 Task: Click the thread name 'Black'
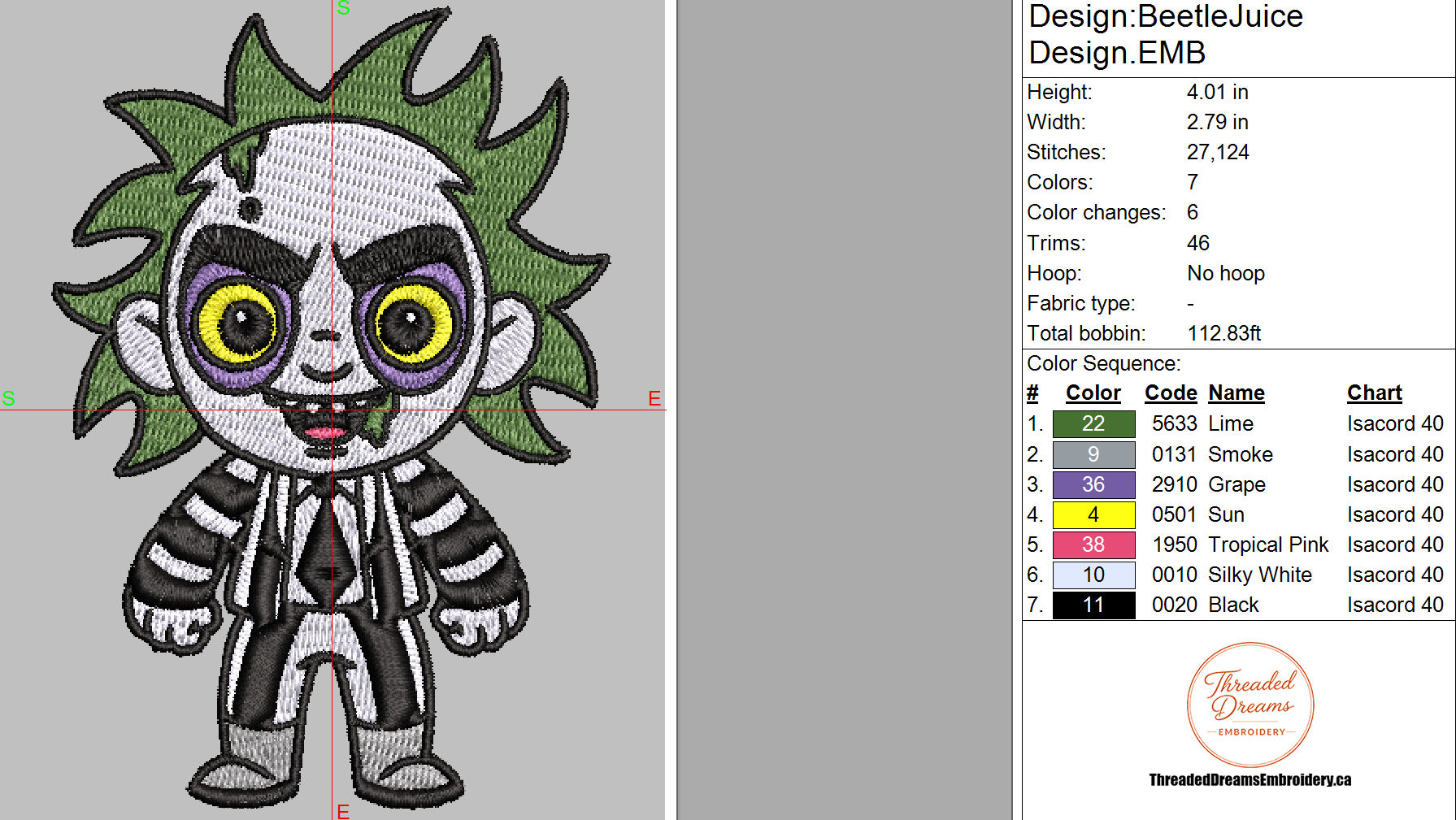[x=1233, y=605]
